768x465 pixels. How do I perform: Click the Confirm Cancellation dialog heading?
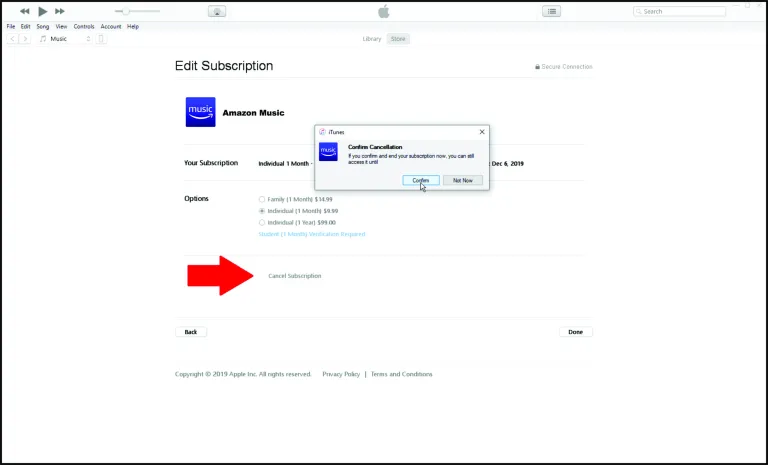click(375, 147)
